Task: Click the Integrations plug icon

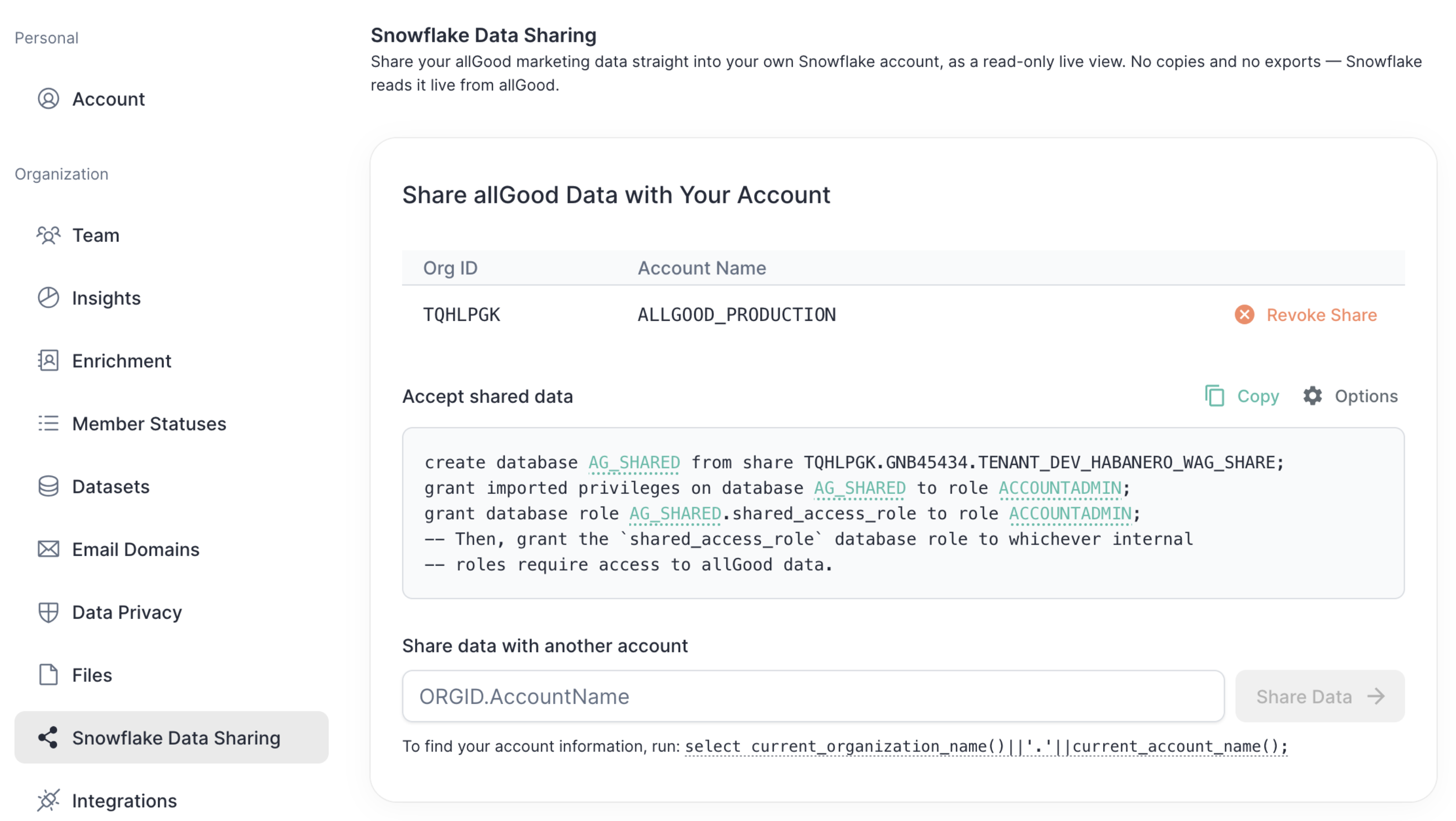Action: [49, 800]
